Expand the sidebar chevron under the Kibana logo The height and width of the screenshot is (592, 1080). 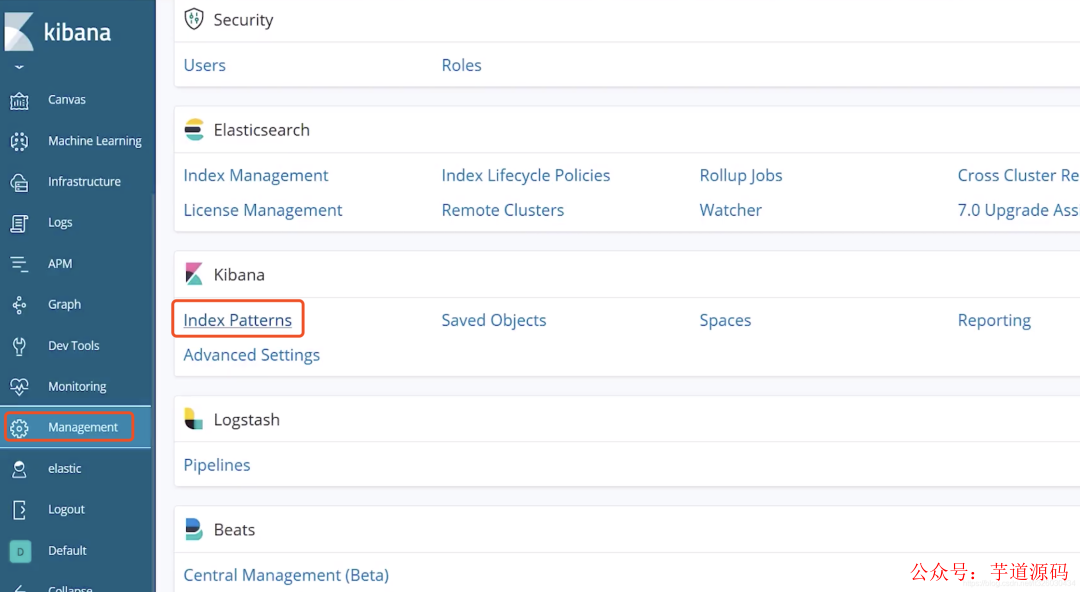click(x=19, y=67)
